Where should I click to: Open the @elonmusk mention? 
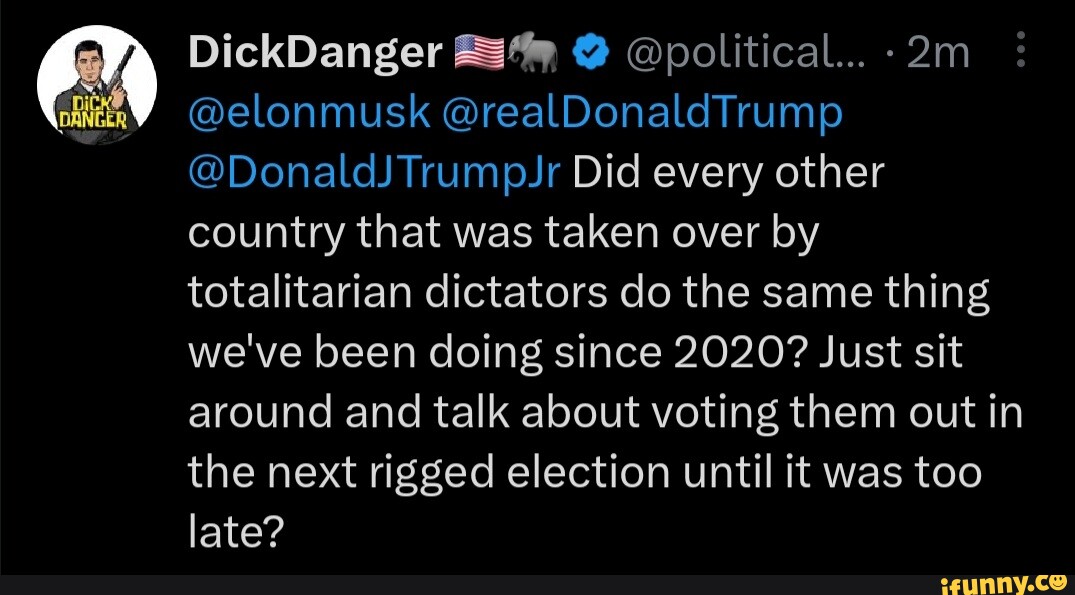click(311, 114)
